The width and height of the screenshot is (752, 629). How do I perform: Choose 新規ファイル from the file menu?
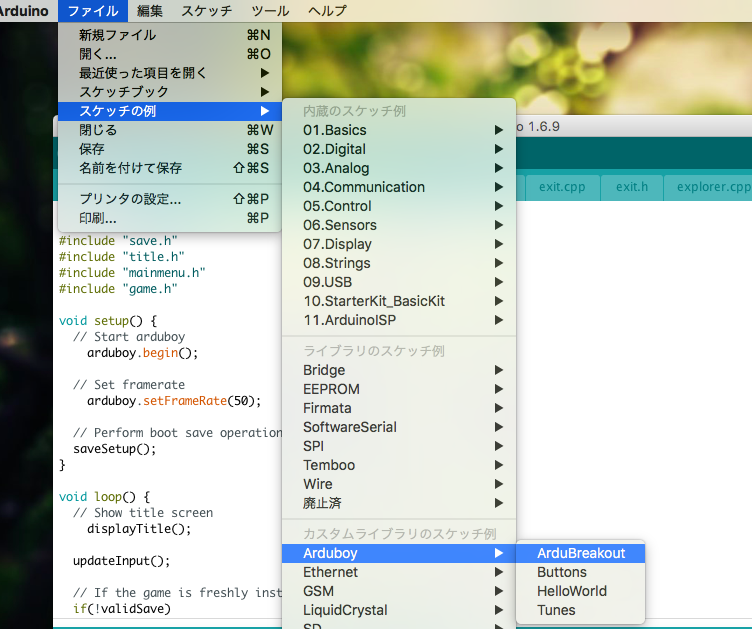tap(170, 35)
